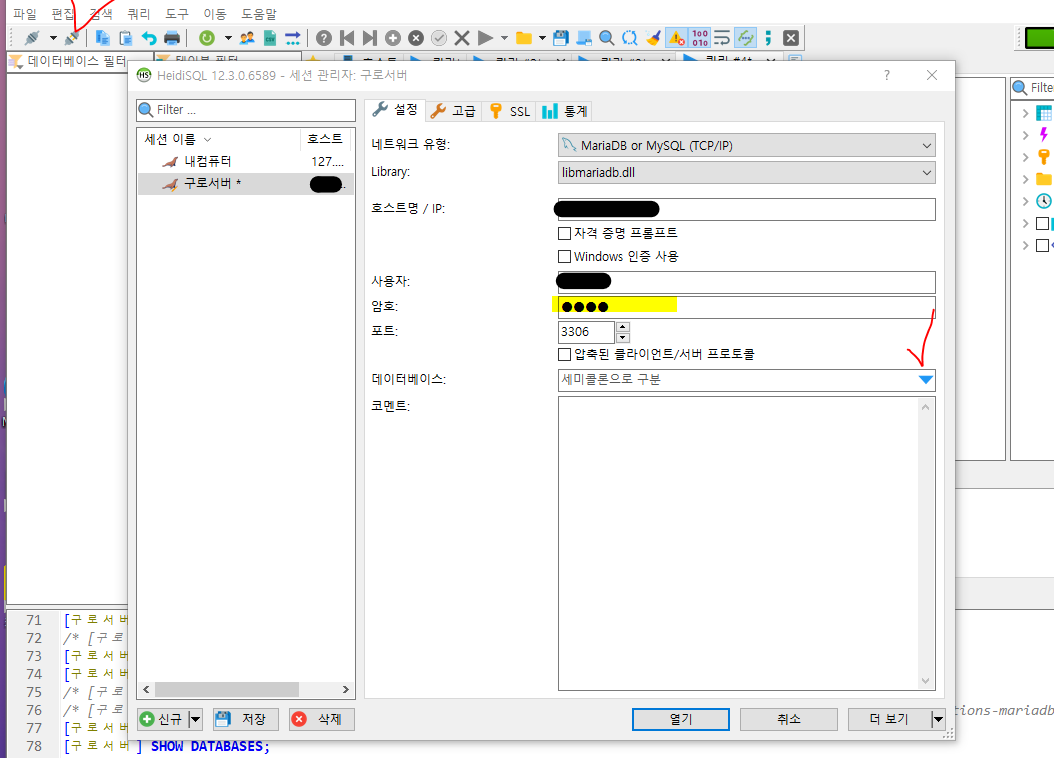
Task: Switch to the 통계 tab
Action: click(x=565, y=111)
